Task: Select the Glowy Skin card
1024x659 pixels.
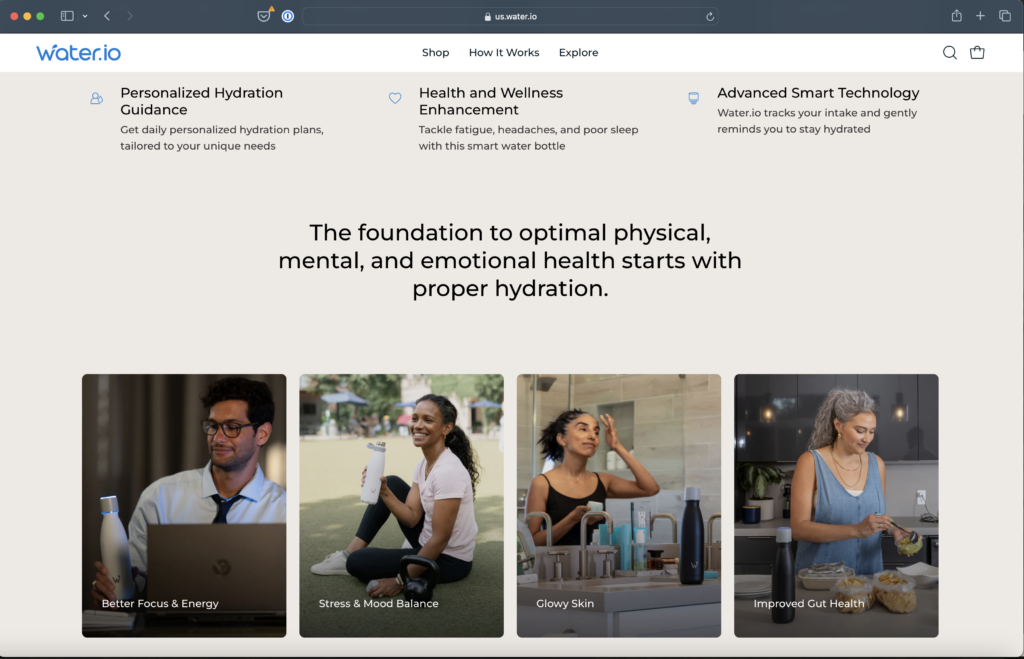Action: click(x=619, y=506)
